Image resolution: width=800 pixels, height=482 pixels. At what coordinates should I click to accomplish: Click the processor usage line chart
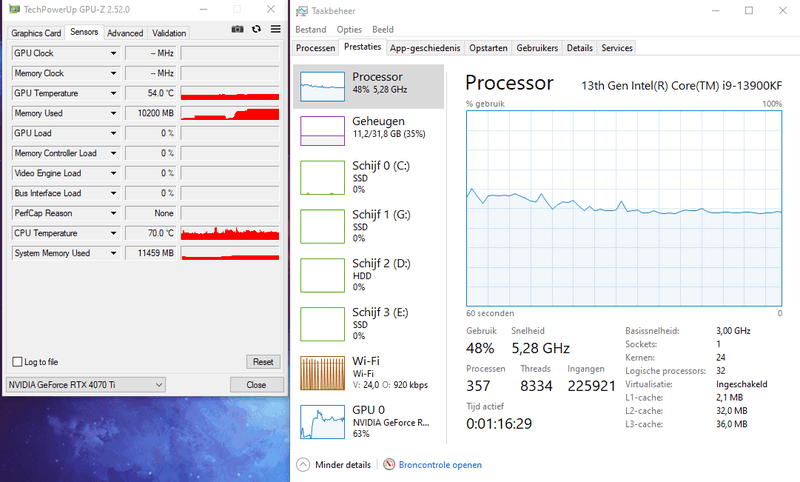point(623,208)
